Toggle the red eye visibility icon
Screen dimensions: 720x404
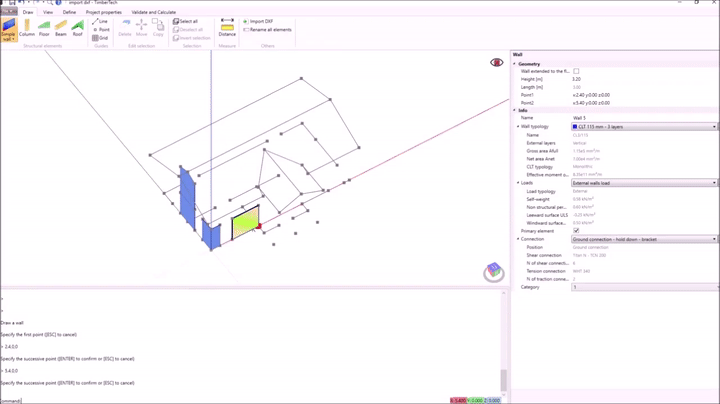(497, 63)
